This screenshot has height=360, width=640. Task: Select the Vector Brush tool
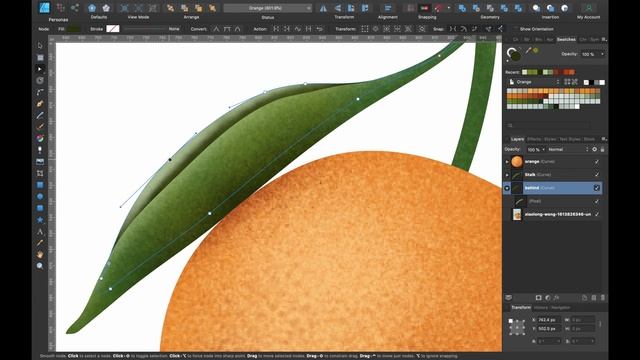(x=40, y=127)
